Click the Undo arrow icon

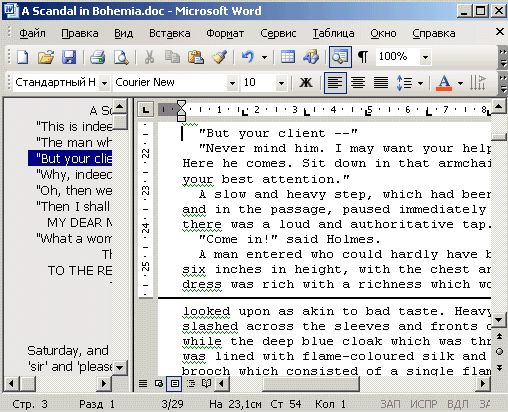click(248, 57)
